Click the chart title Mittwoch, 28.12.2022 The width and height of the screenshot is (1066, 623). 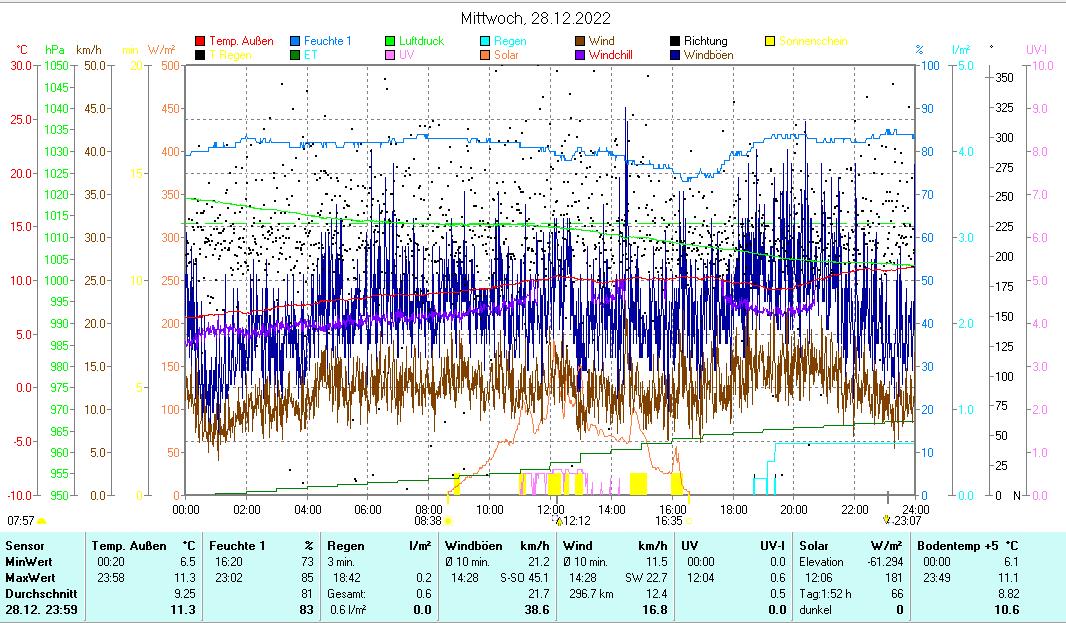pyautogui.click(x=536, y=18)
